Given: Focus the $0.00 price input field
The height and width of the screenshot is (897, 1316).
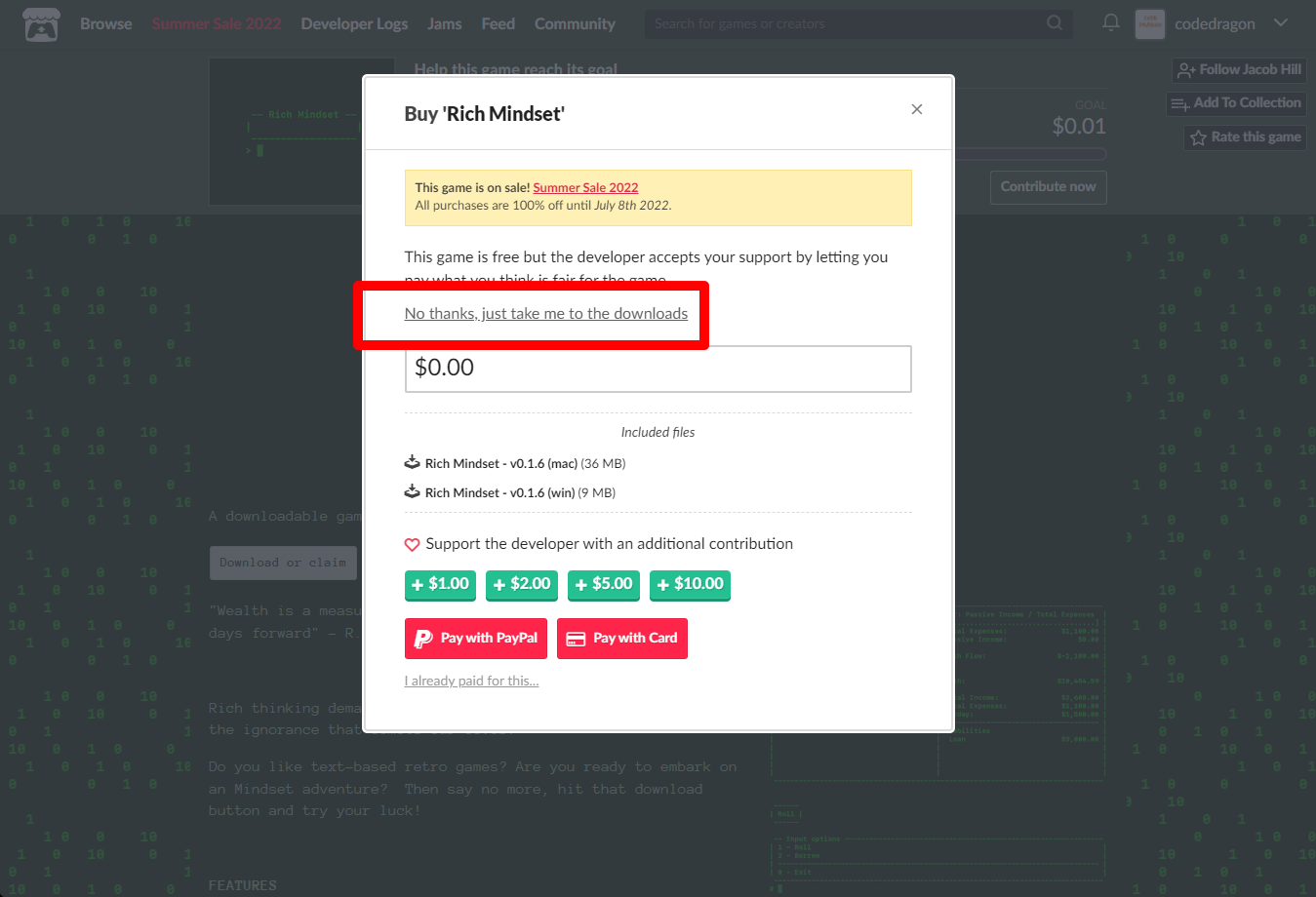Looking at the screenshot, I should tap(658, 369).
